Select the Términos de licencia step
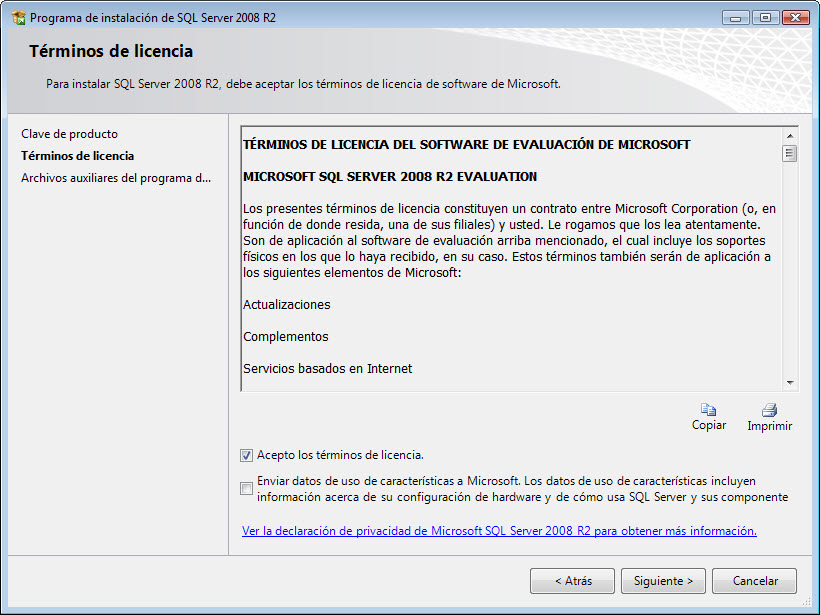 [x=77, y=156]
